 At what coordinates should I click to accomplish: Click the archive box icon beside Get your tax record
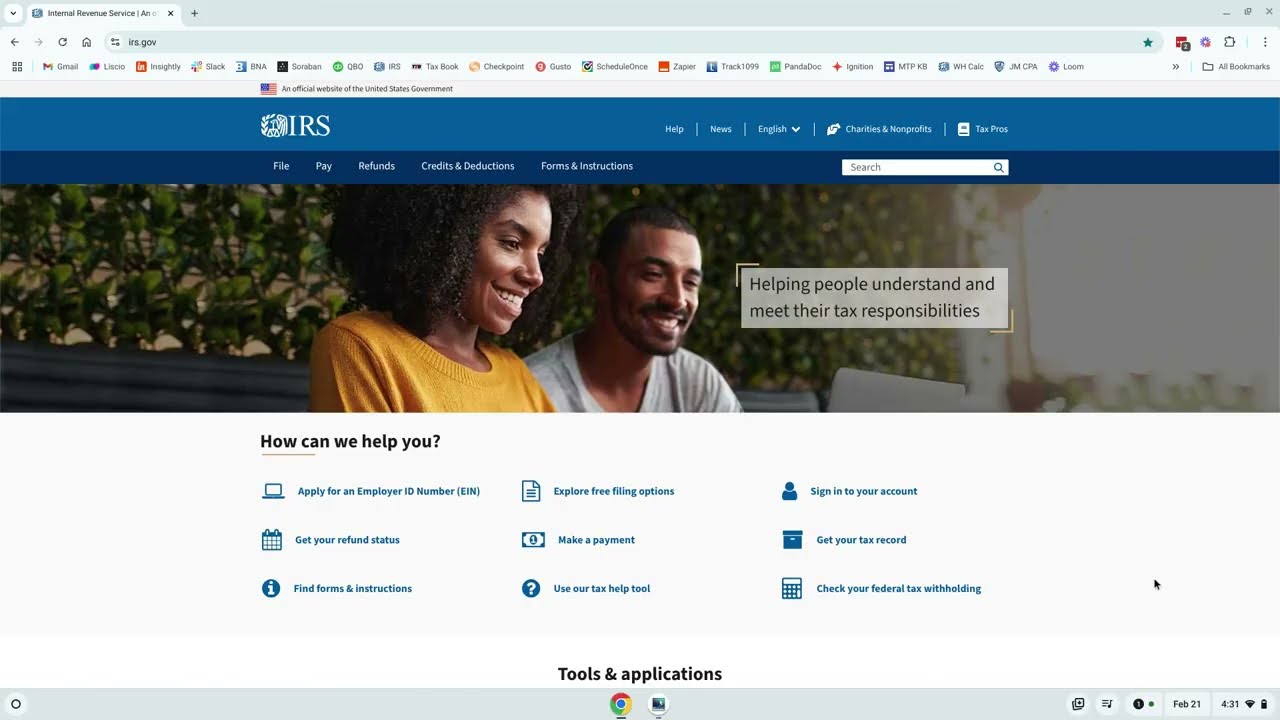click(x=792, y=540)
